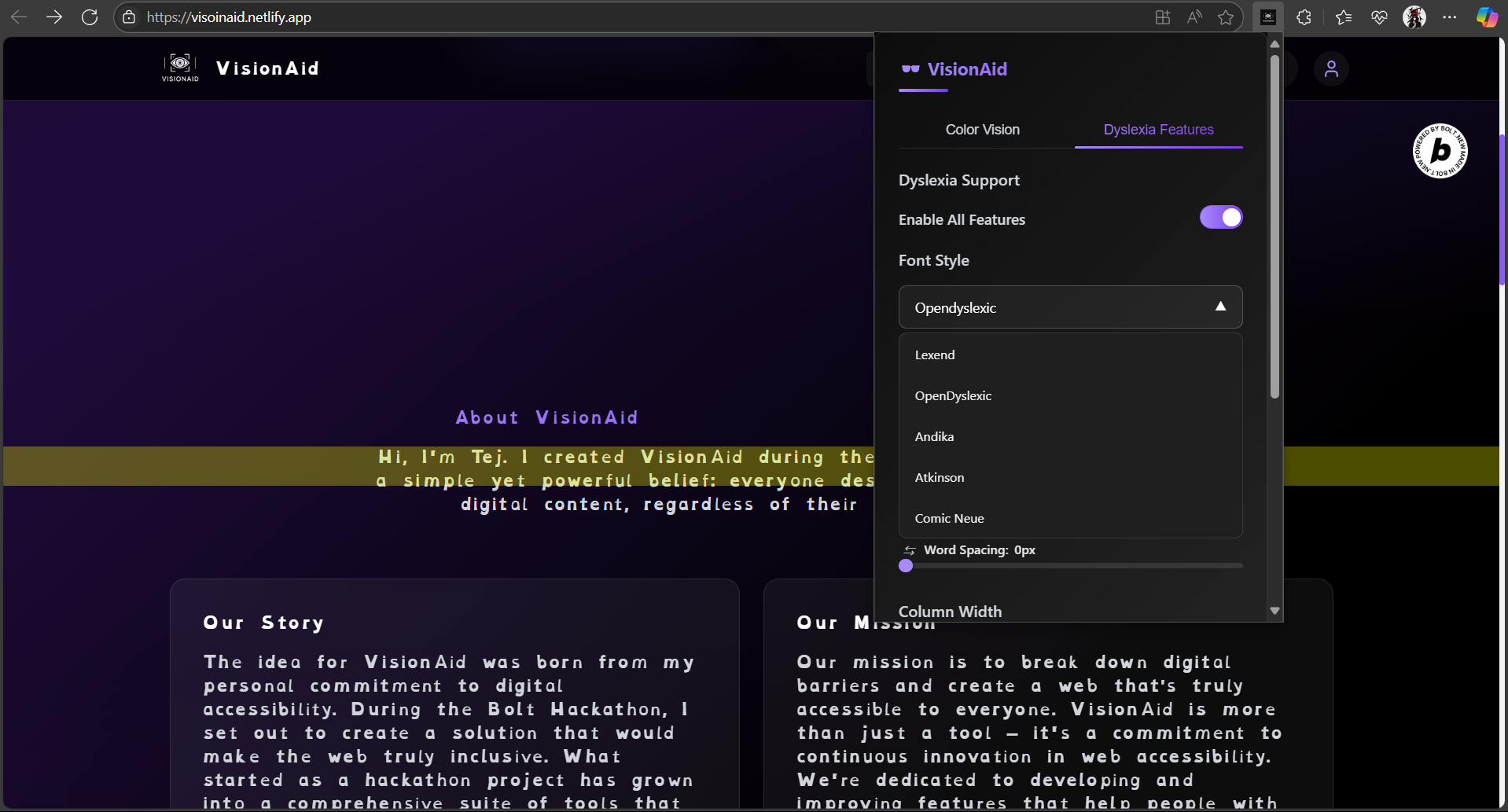
Task: Choose Comic Neue as the font style
Action: click(949, 518)
